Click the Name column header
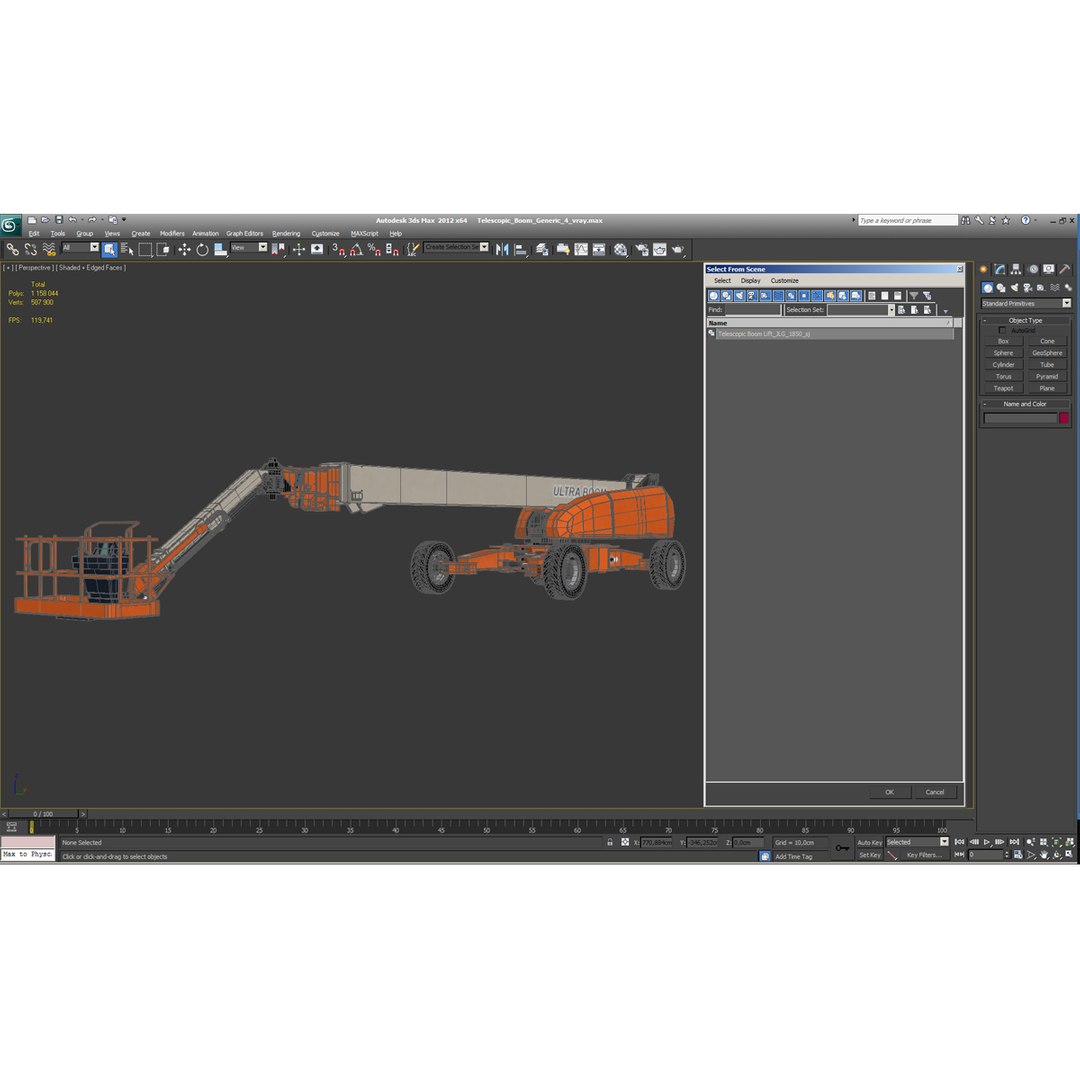This screenshot has height=1080, width=1080. (x=830, y=323)
